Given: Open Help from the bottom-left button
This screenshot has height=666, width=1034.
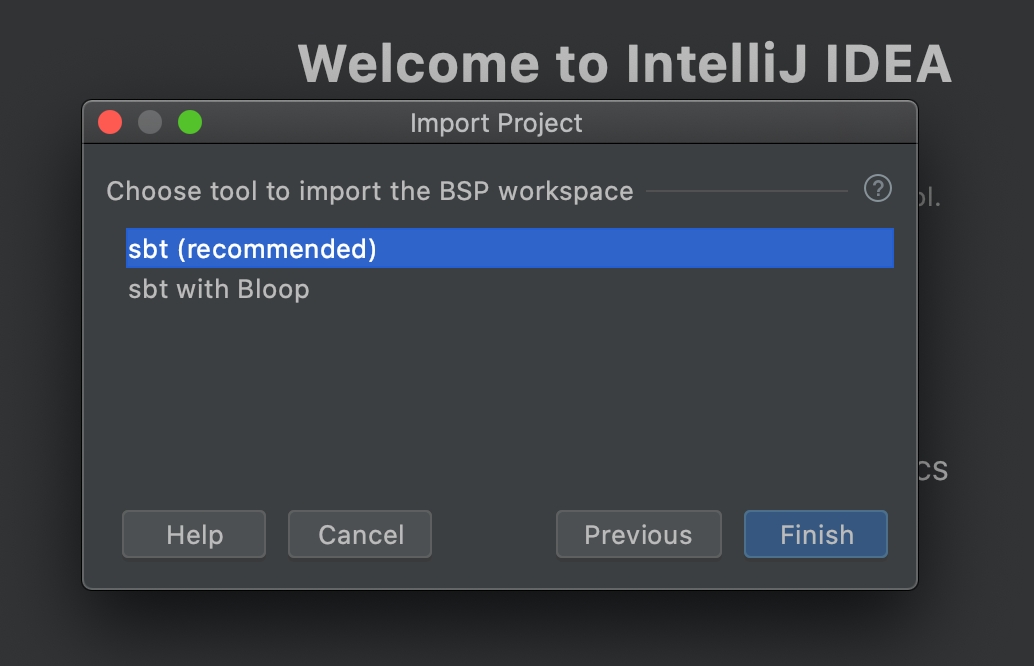Looking at the screenshot, I should (194, 535).
